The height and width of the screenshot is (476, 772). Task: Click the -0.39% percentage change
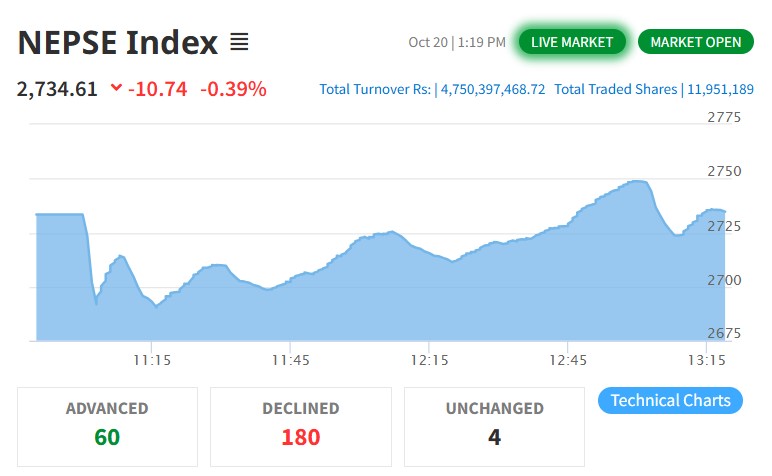(233, 89)
